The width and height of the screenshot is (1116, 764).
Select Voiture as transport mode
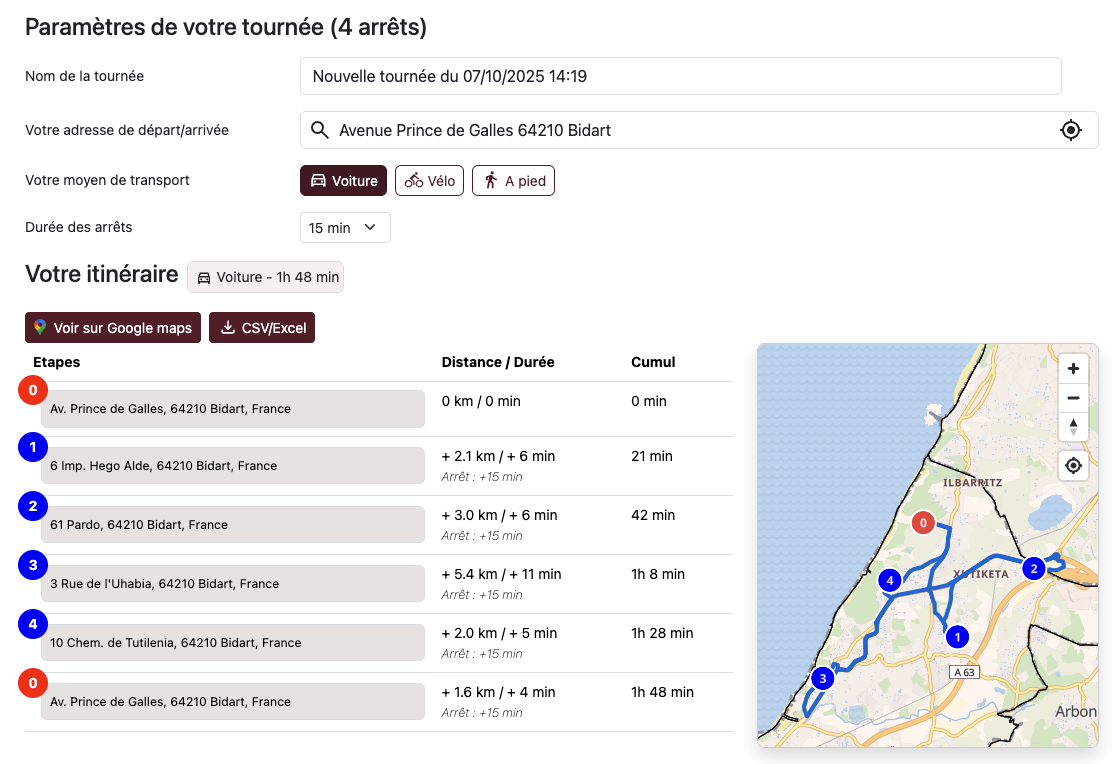coord(343,181)
